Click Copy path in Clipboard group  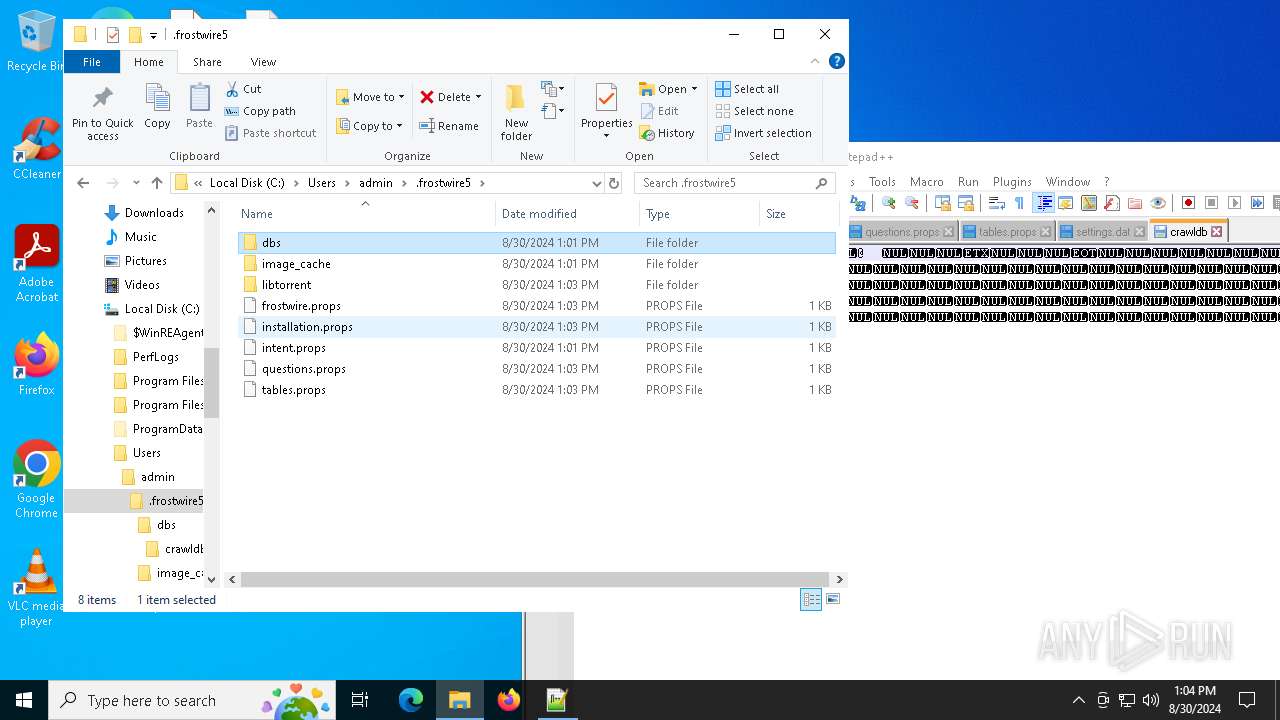tap(260, 111)
